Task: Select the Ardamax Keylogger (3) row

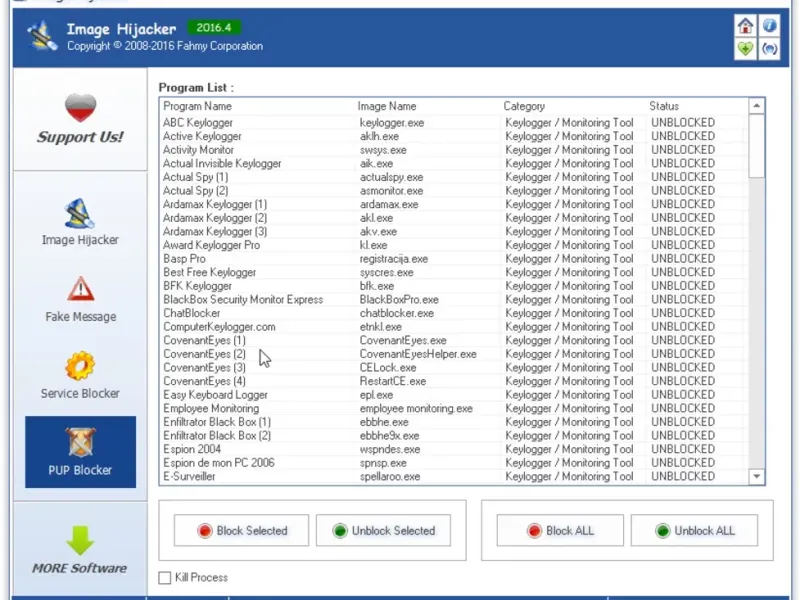Action: pyautogui.click(x=453, y=232)
